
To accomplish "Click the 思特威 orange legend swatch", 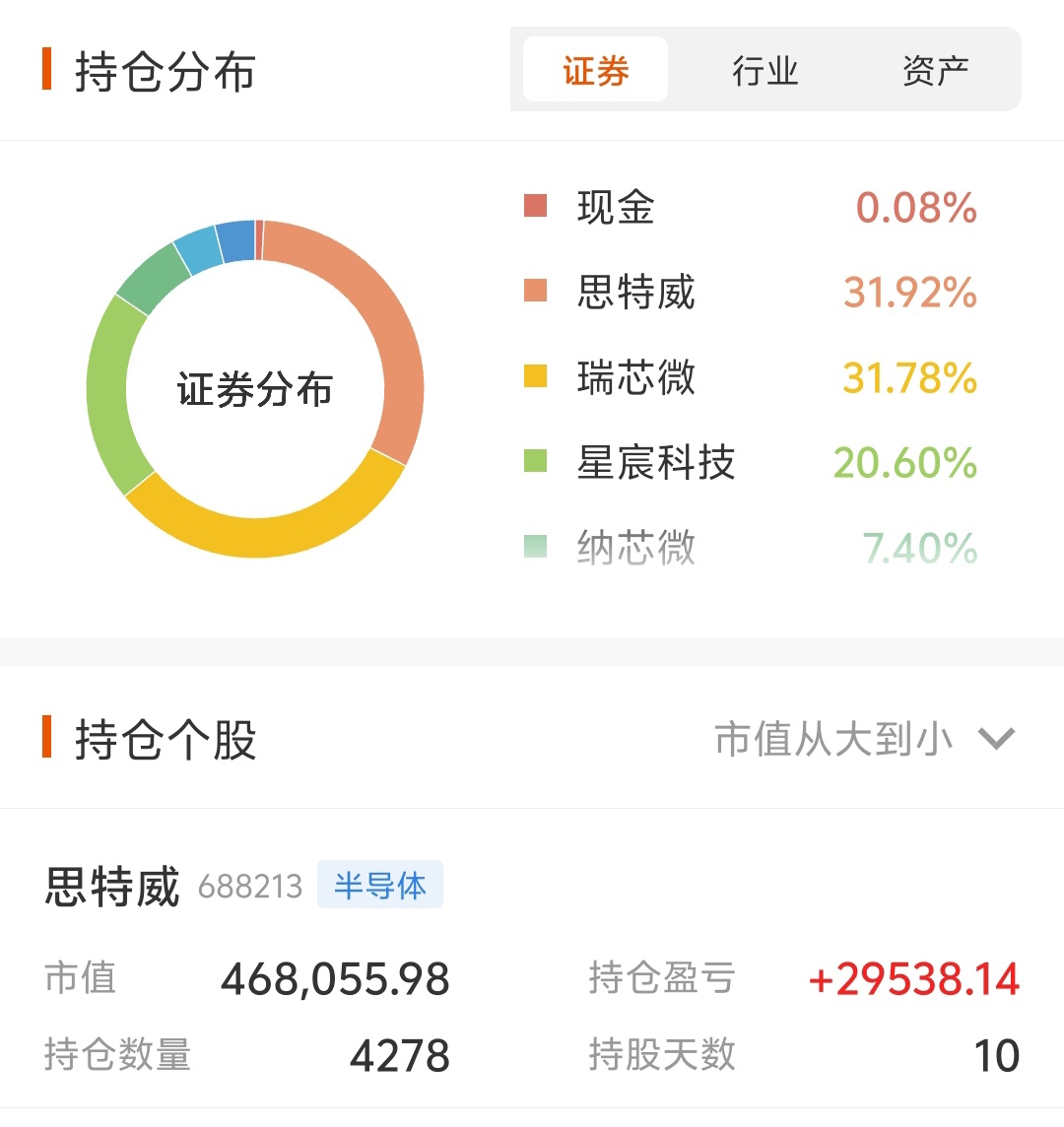I will [535, 291].
